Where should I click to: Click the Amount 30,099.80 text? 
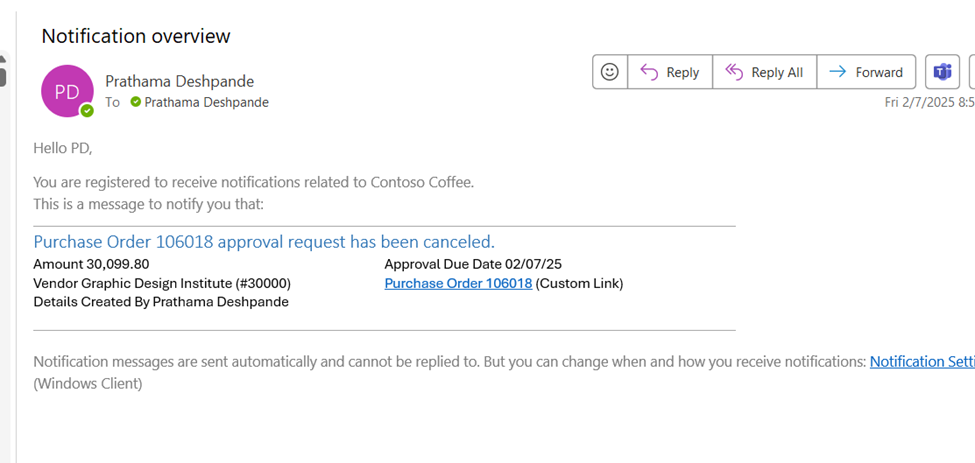coord(91,264)
